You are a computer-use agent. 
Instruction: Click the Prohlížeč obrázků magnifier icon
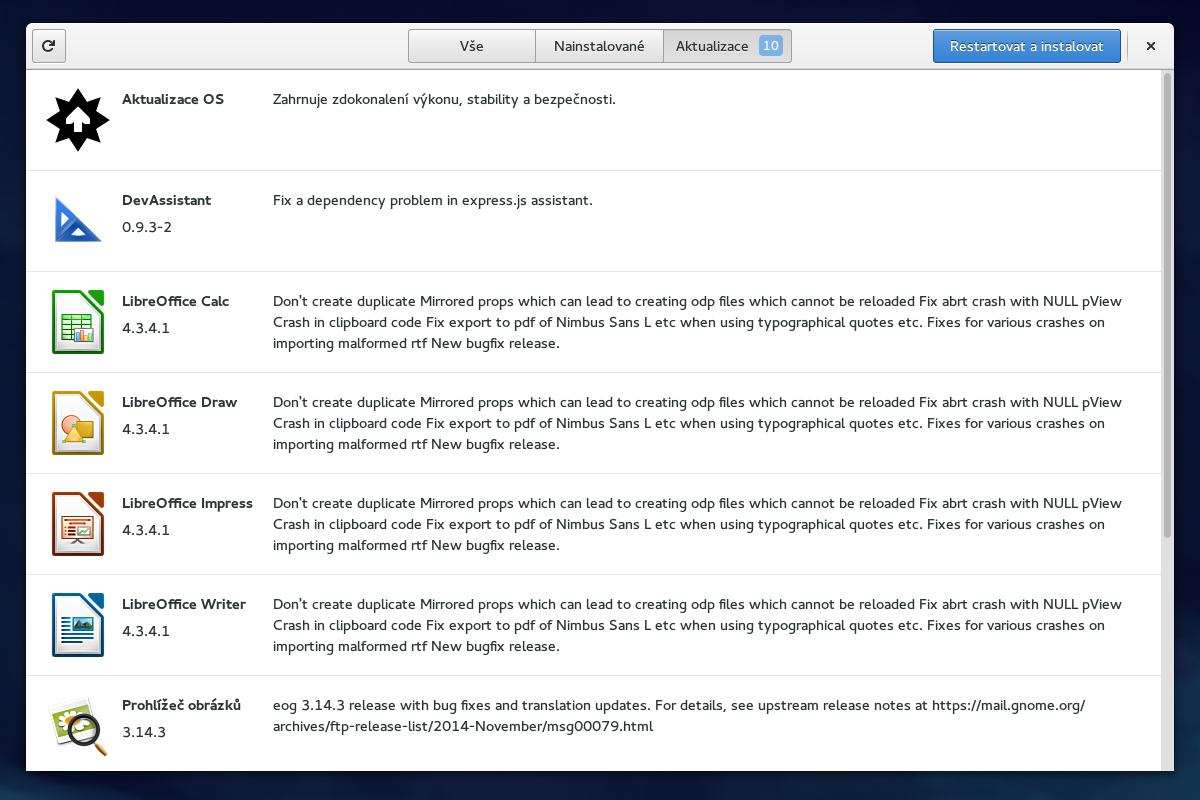click(77, 726)
